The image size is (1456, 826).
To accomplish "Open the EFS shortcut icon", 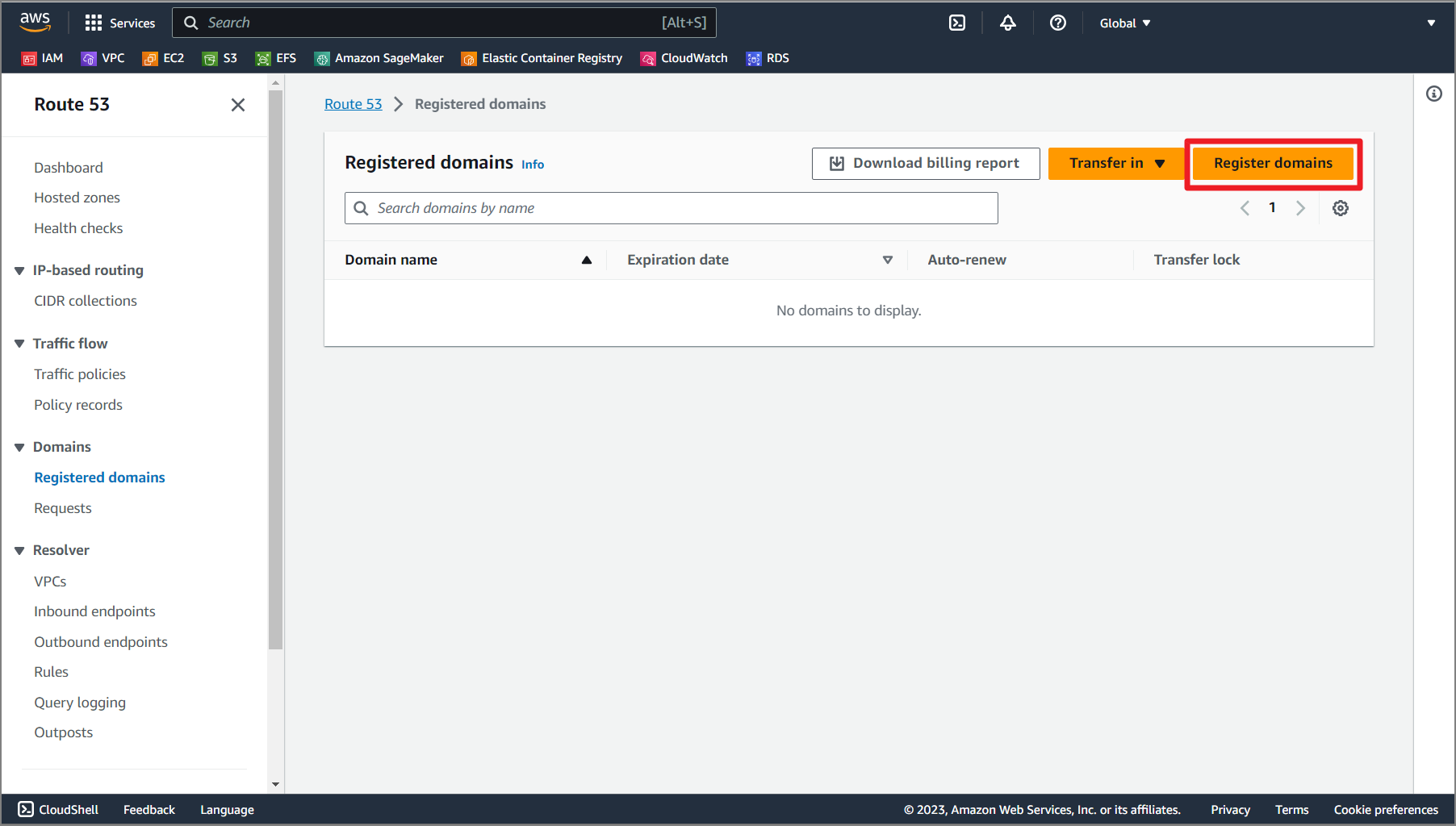I will 262,58.
